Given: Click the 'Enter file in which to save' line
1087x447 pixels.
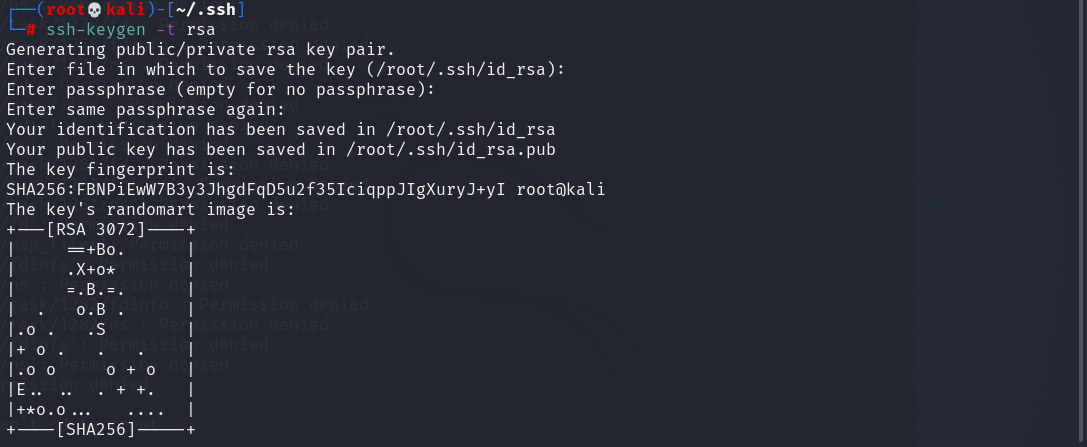Looking at the screenshot, I should (285, 69).
